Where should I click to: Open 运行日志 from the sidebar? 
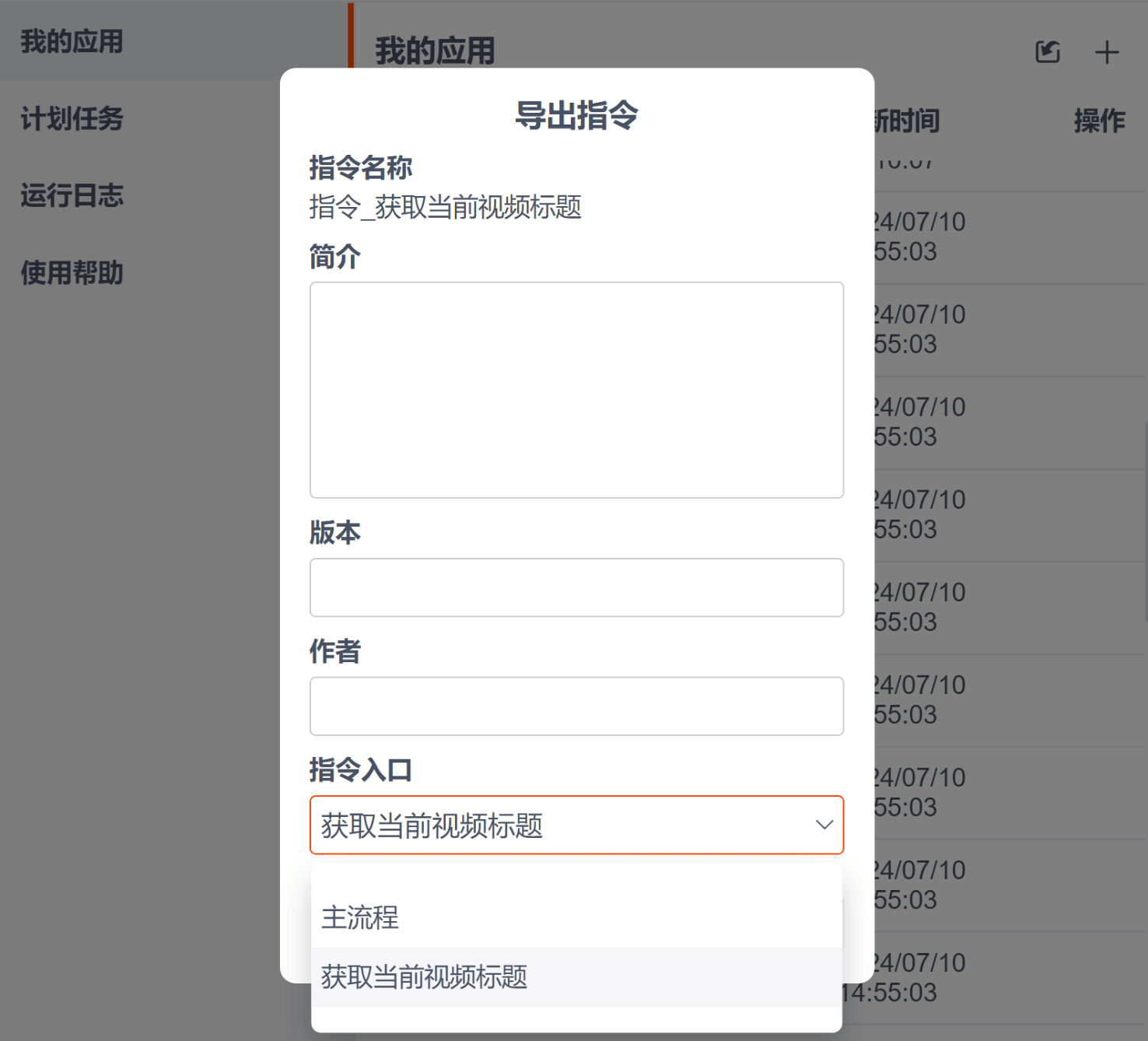pos(72,195)
